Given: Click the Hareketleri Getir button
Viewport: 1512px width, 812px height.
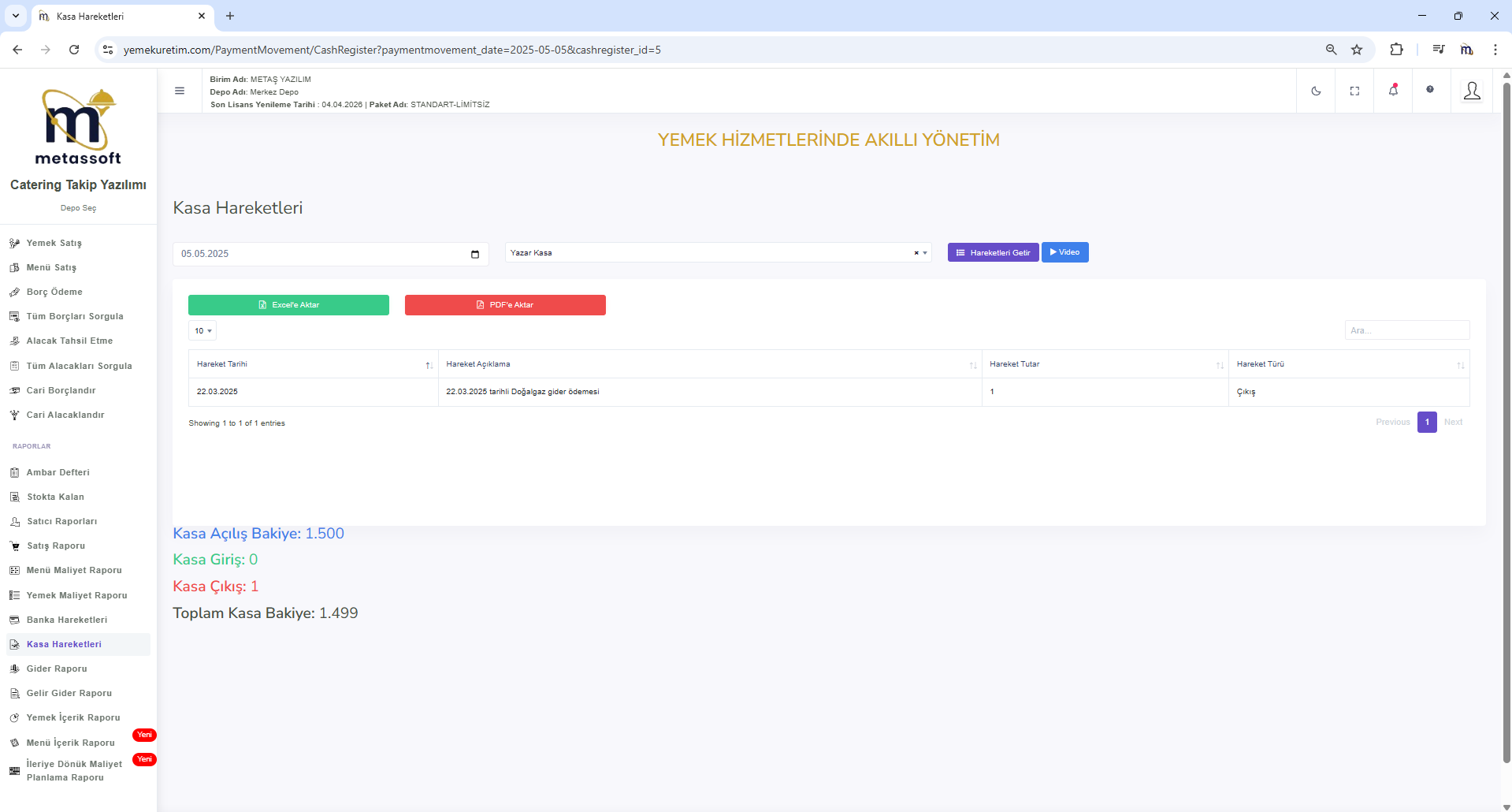Looking at the screenshot, I should 993,252.
